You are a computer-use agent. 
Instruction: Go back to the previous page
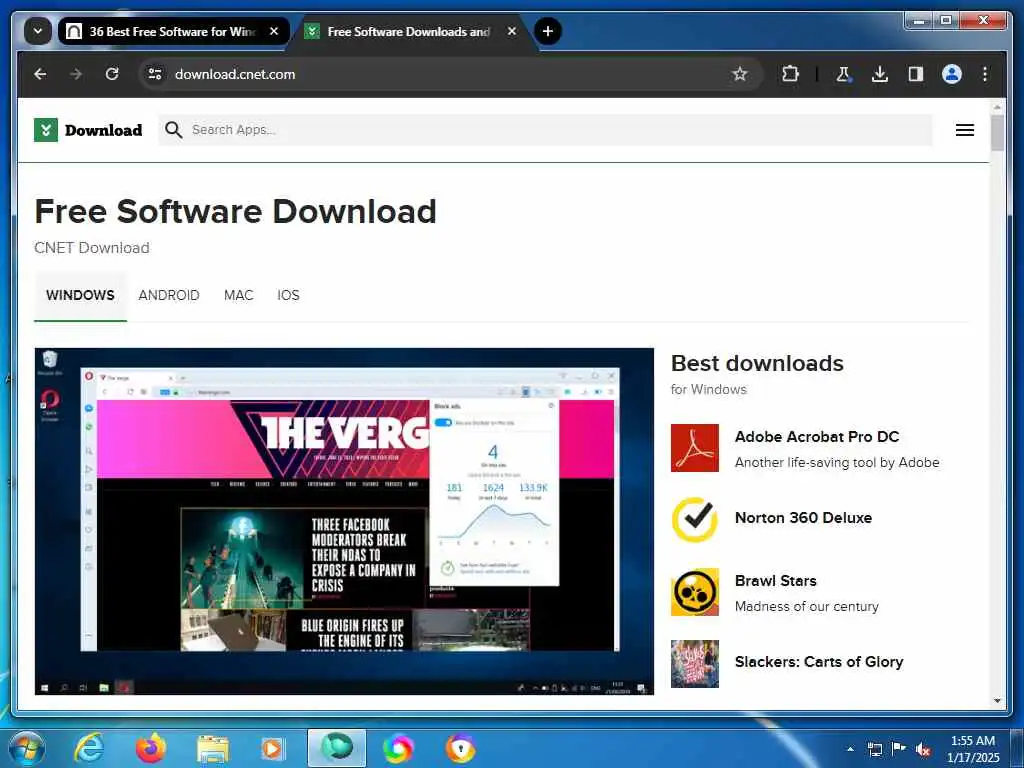point(40,74)
